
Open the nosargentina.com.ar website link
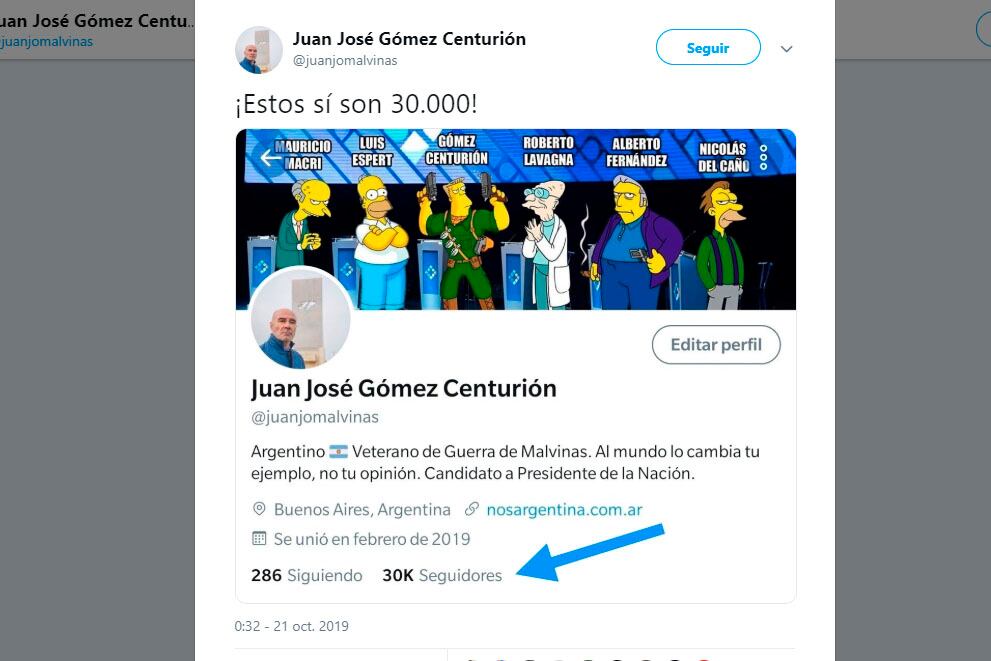[564, 509]
